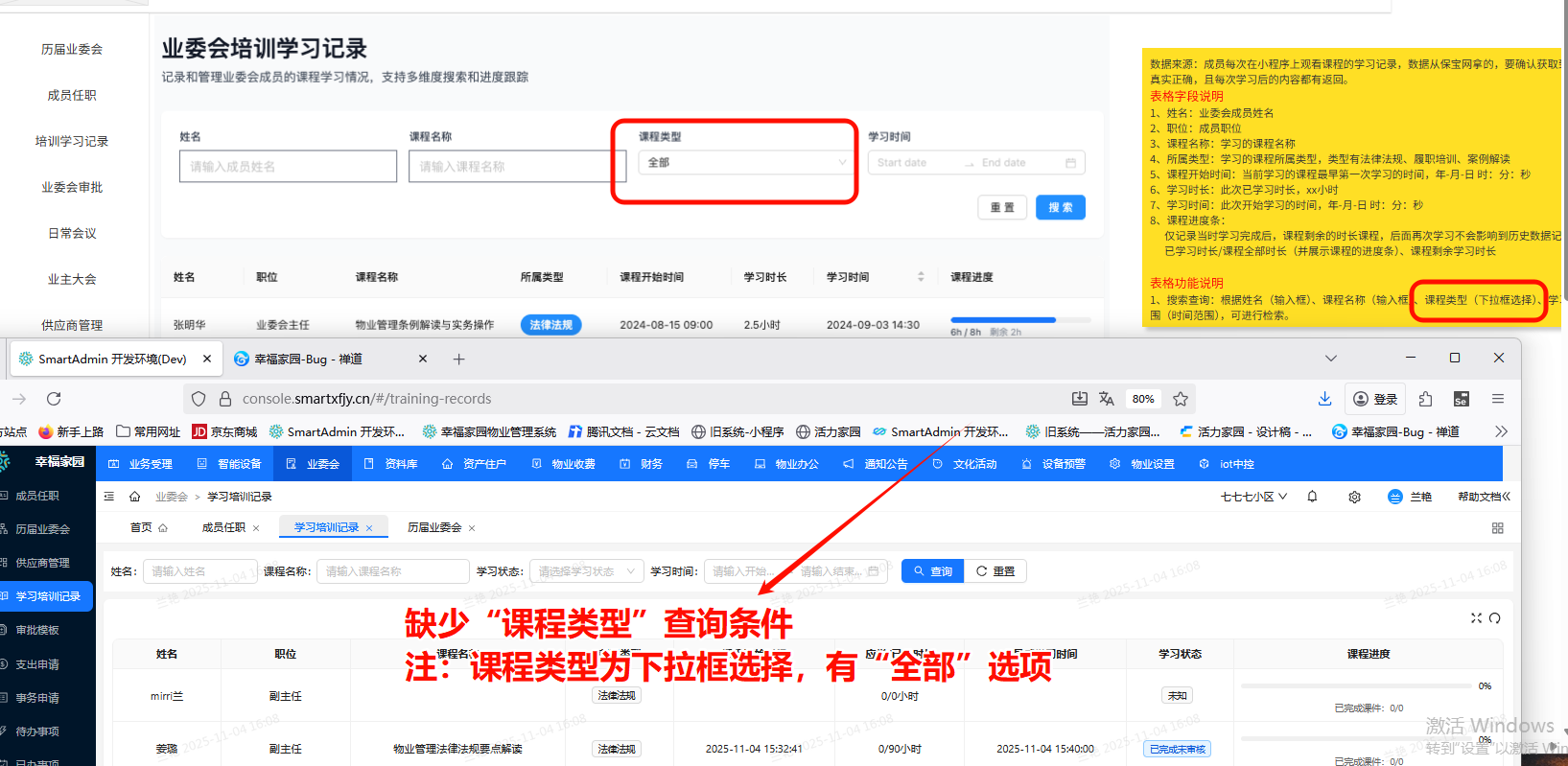Image resolution: width=1568 pixels, height=766 pixels.
Task: Click the browser address bar URL
Action: (366, 399)
